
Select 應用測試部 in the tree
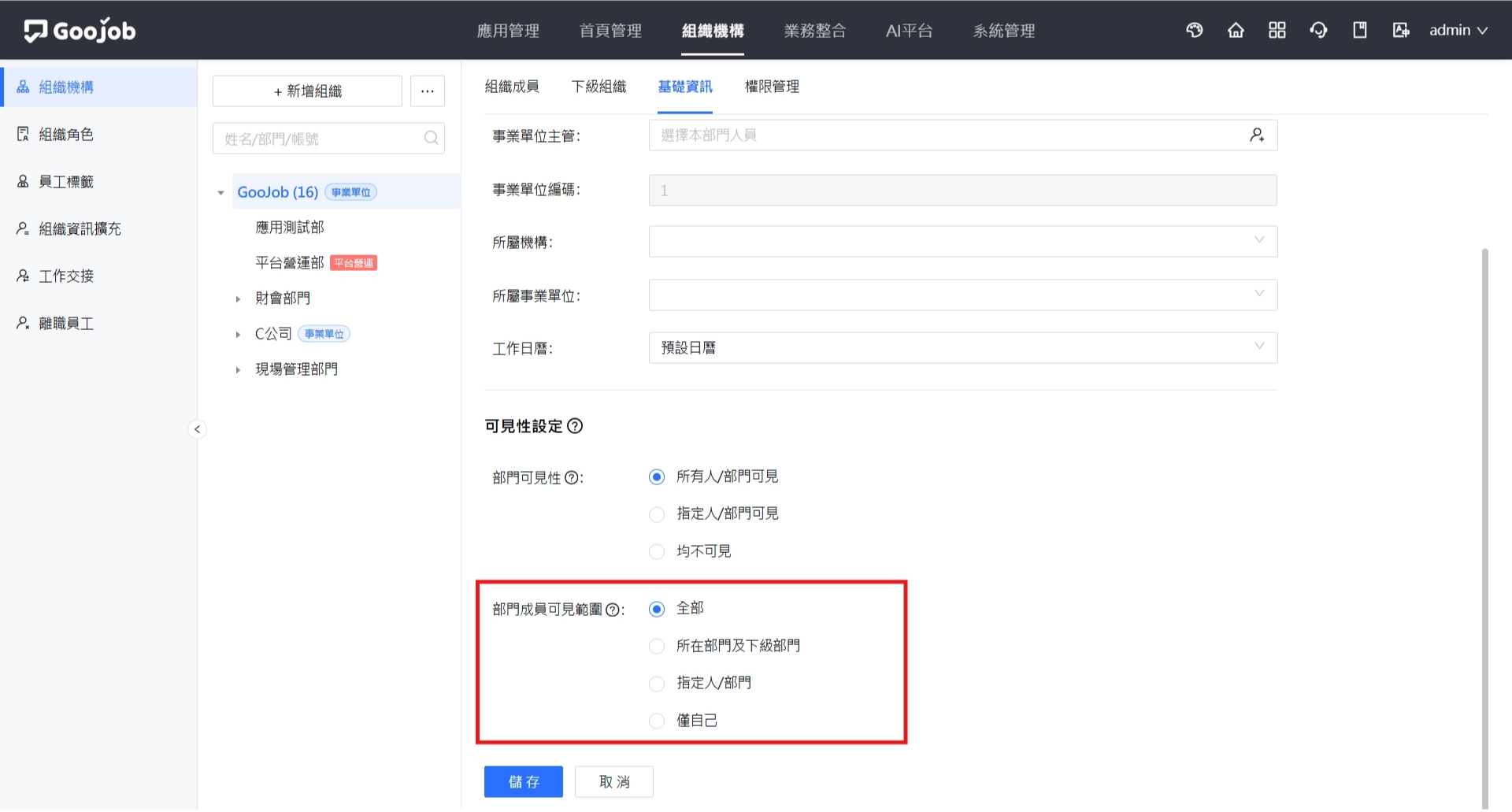click(290, 228)
